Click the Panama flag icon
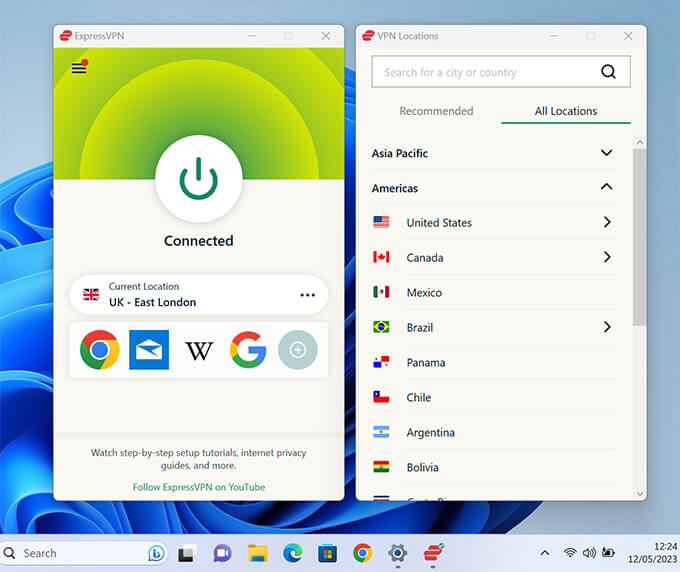The height and width of the screenshot is (572, 680). click(381, 362)
